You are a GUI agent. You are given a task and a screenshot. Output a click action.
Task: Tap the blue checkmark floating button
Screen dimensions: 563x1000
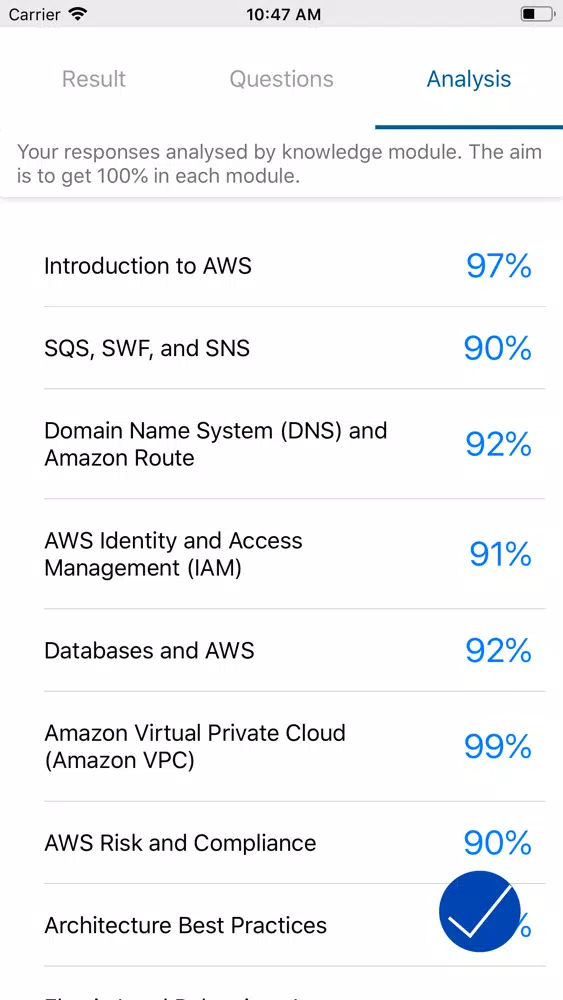click(x=479, y=911)
